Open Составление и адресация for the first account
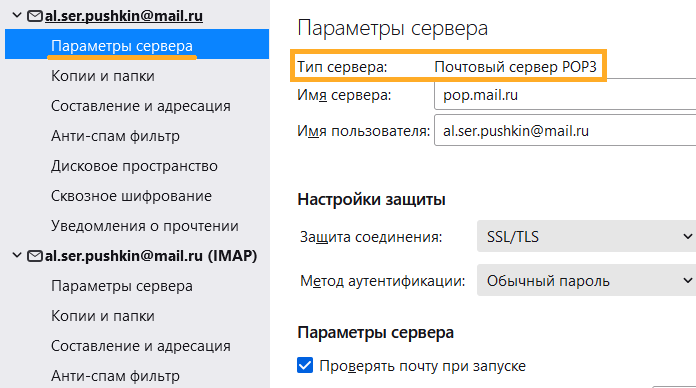 tap(137, 106)
